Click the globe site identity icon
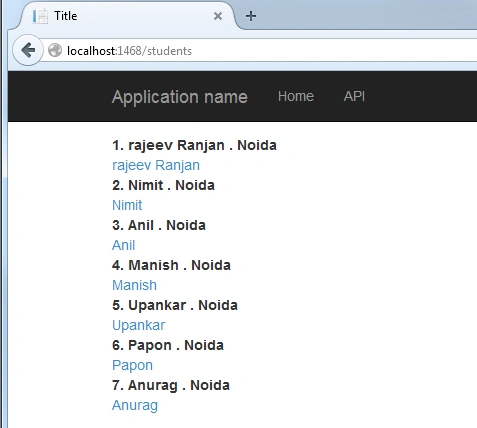 point(55,51)
